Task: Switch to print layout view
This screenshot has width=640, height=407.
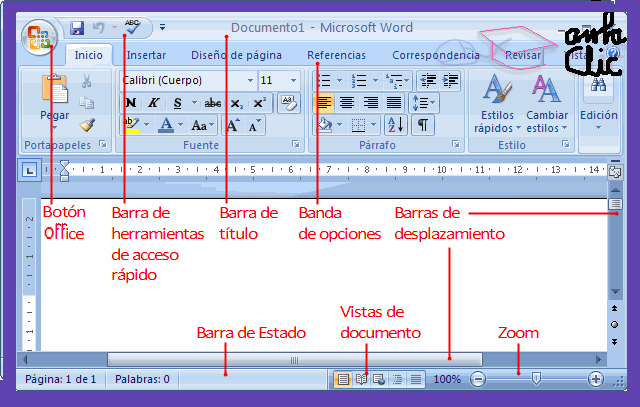Action: (343, 380)
